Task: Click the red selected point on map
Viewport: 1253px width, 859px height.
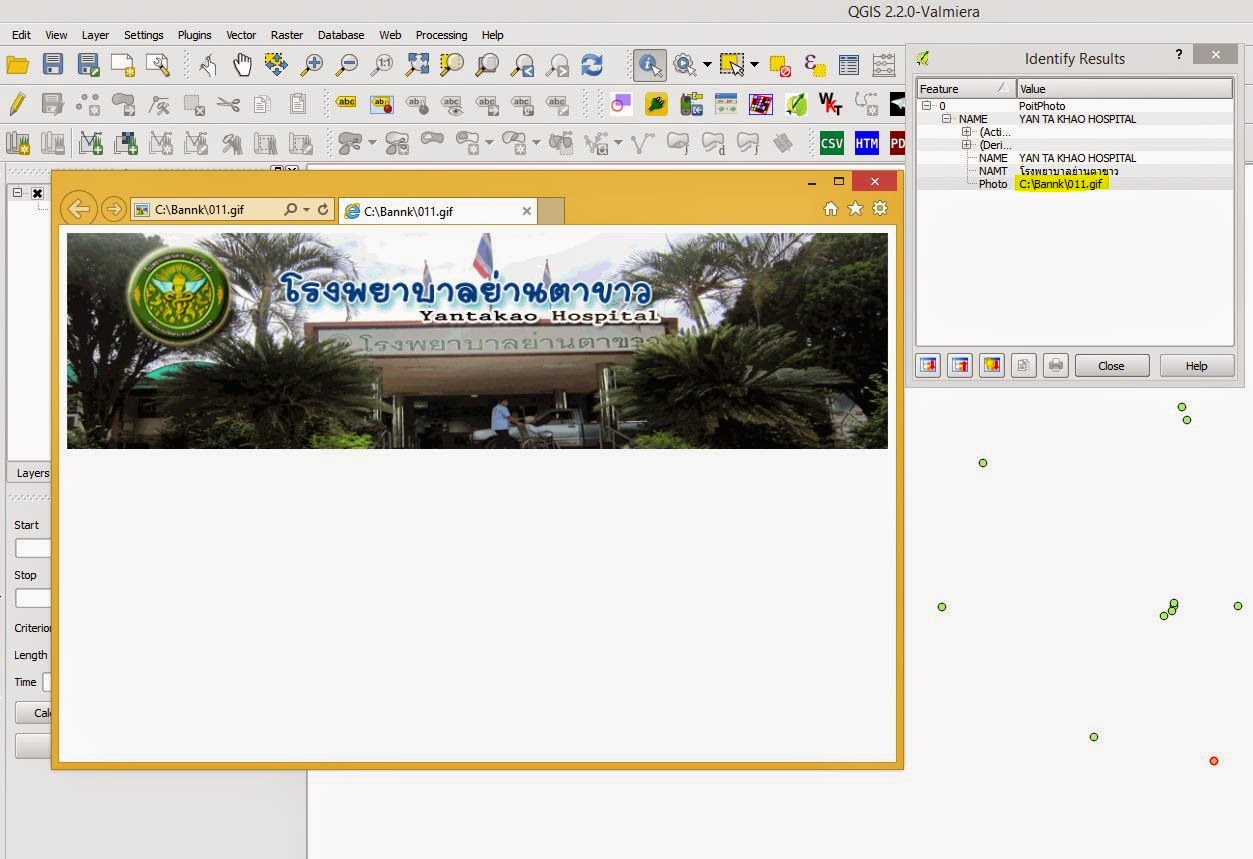Action: (x=1214, y=761)
